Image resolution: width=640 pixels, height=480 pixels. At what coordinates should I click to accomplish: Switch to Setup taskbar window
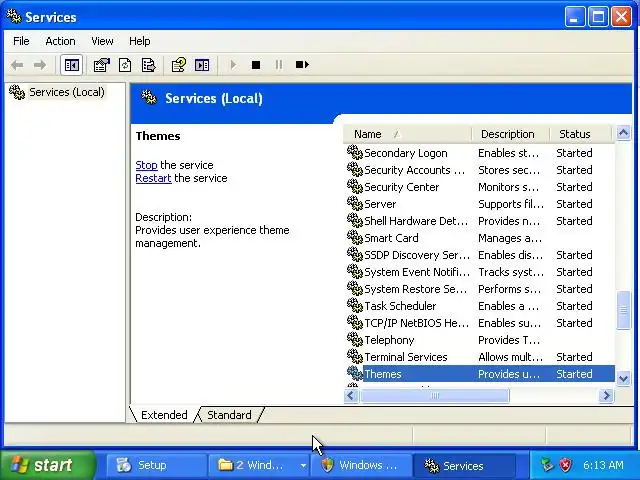coord(156,465)
